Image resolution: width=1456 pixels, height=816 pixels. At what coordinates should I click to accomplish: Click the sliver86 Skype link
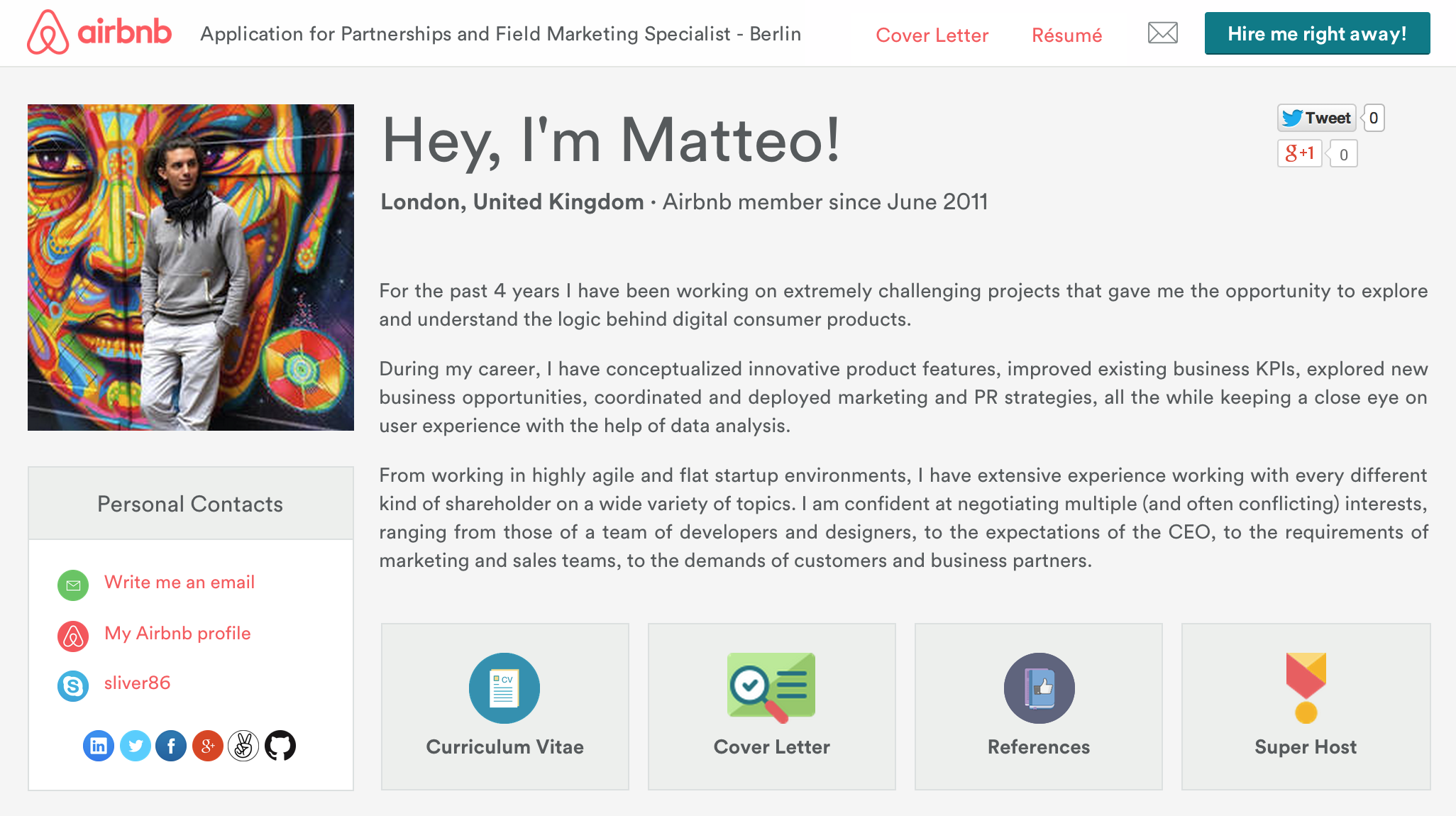(x=137, y=683)
